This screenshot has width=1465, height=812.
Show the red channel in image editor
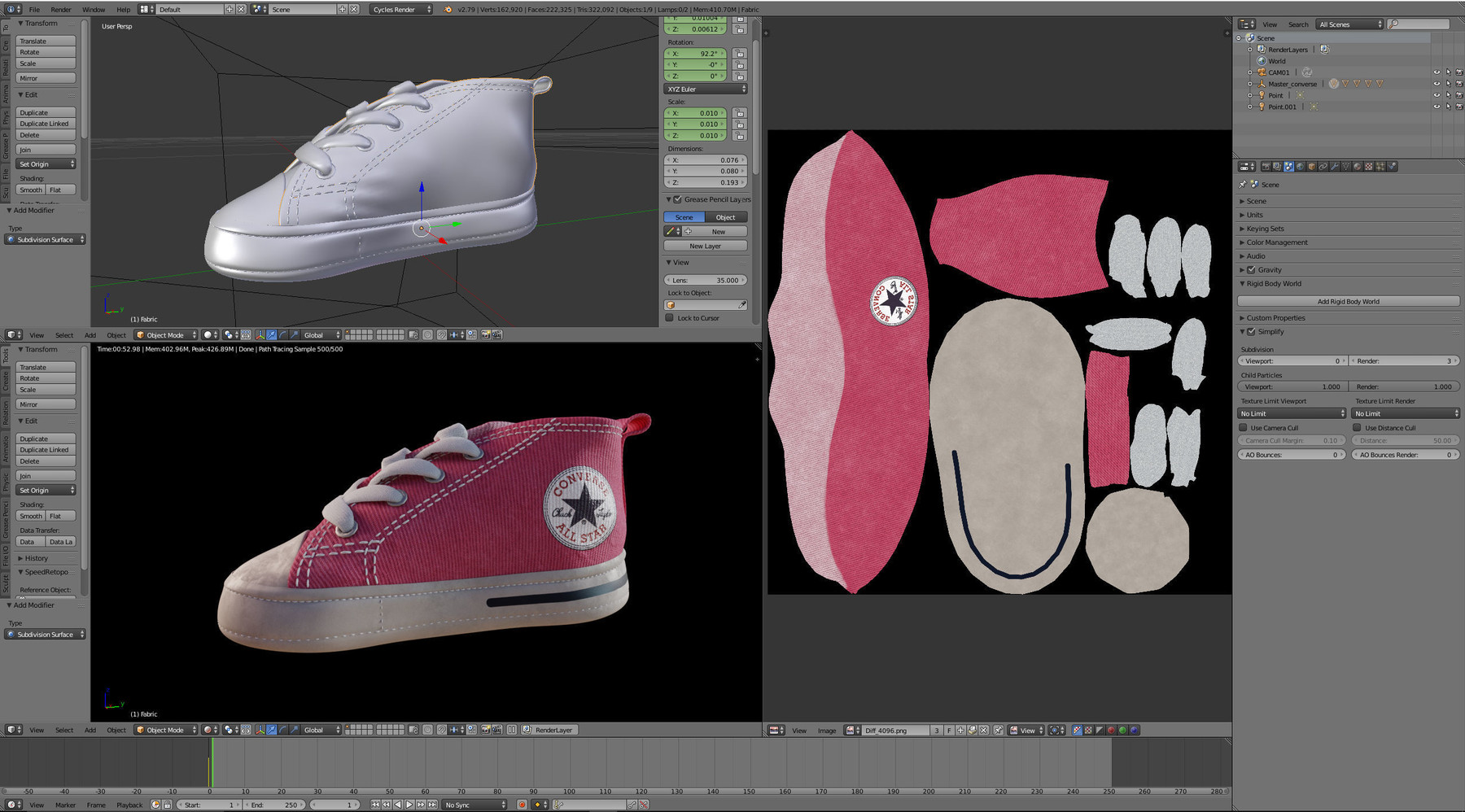coord(1111,731)
